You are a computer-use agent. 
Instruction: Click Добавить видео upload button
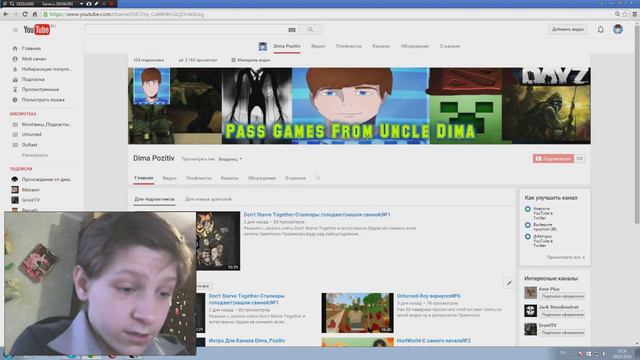click(568, 29)
